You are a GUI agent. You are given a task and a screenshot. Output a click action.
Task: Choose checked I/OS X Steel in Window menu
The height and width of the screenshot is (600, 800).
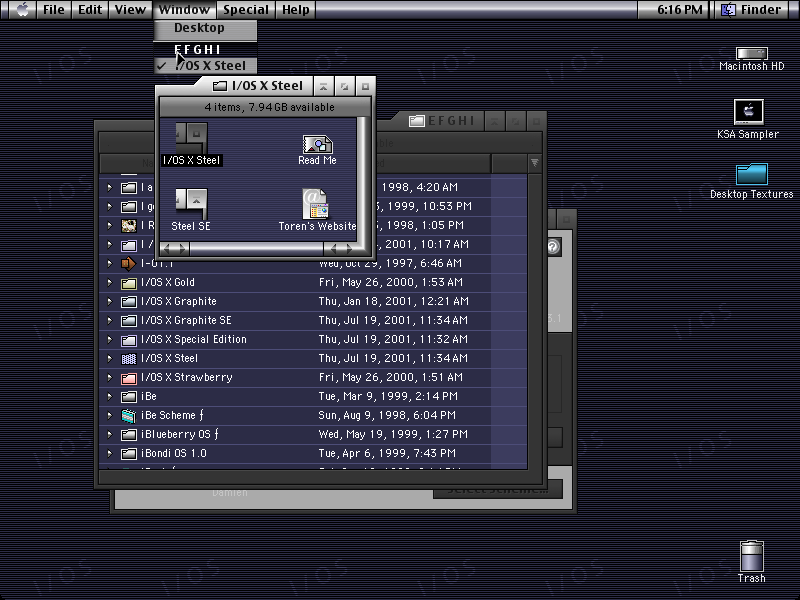206,66
